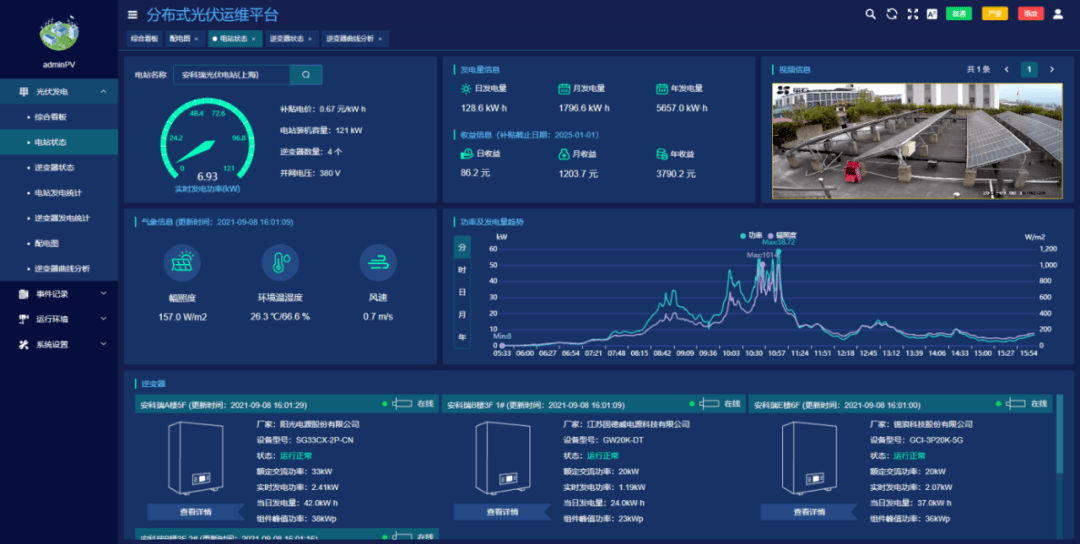
Task: Click the inverter list vertical scrollbar
Action: tap(1059, 434)
